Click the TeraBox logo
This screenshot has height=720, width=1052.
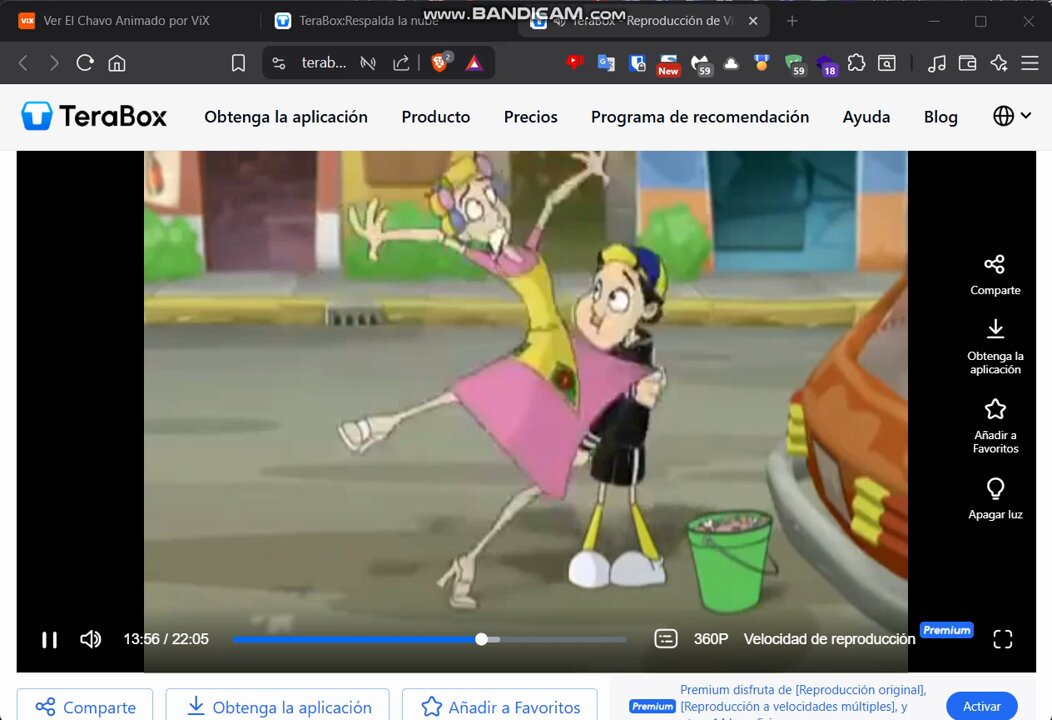tap(94, 116)
